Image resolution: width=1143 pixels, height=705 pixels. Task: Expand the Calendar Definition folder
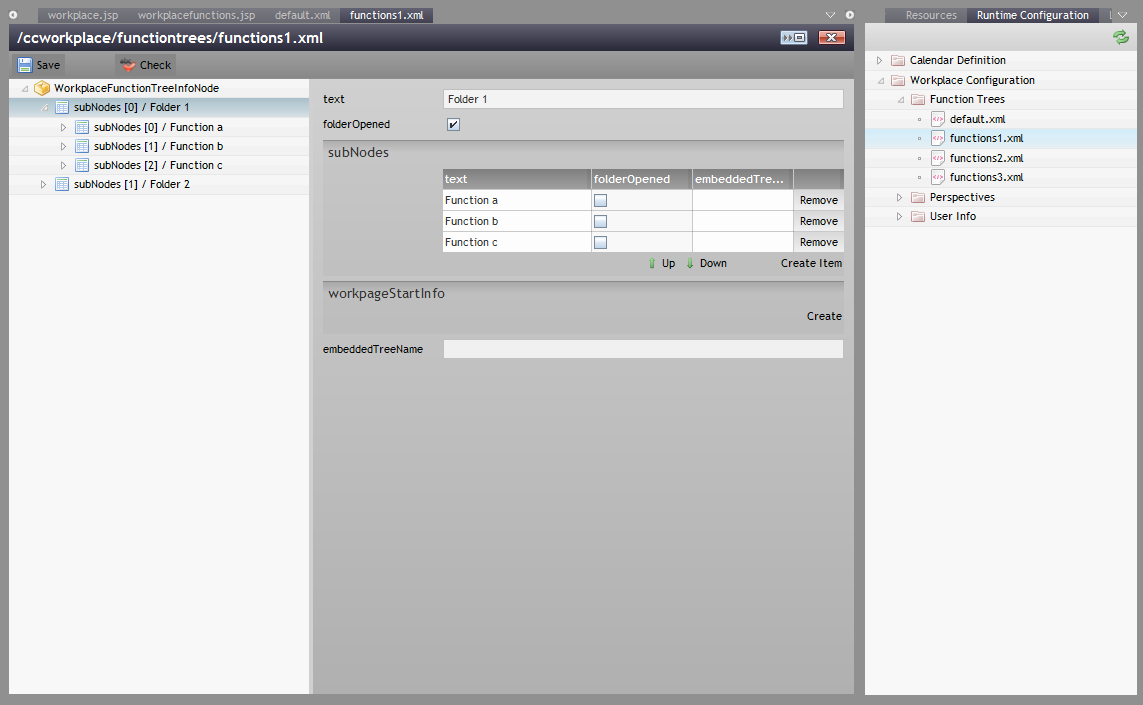click(x=879, y=60)
